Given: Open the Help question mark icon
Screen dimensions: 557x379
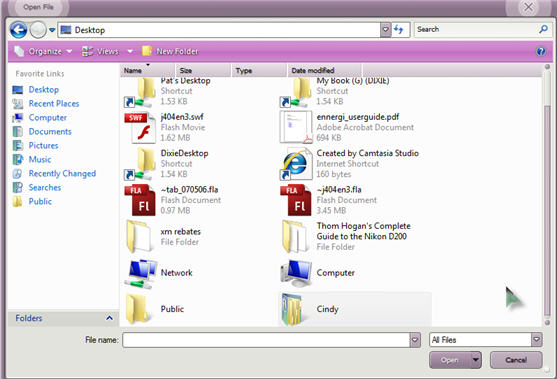Looking at the screenshot, I should coord(541,52).
